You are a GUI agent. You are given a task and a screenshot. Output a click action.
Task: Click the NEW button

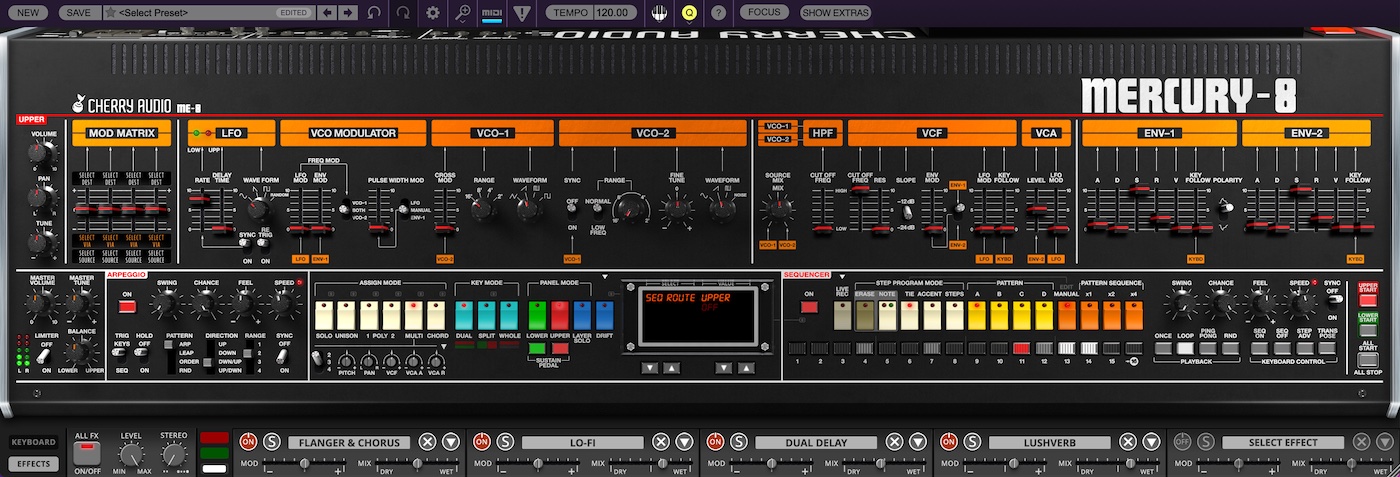click(x=28, y=13)
